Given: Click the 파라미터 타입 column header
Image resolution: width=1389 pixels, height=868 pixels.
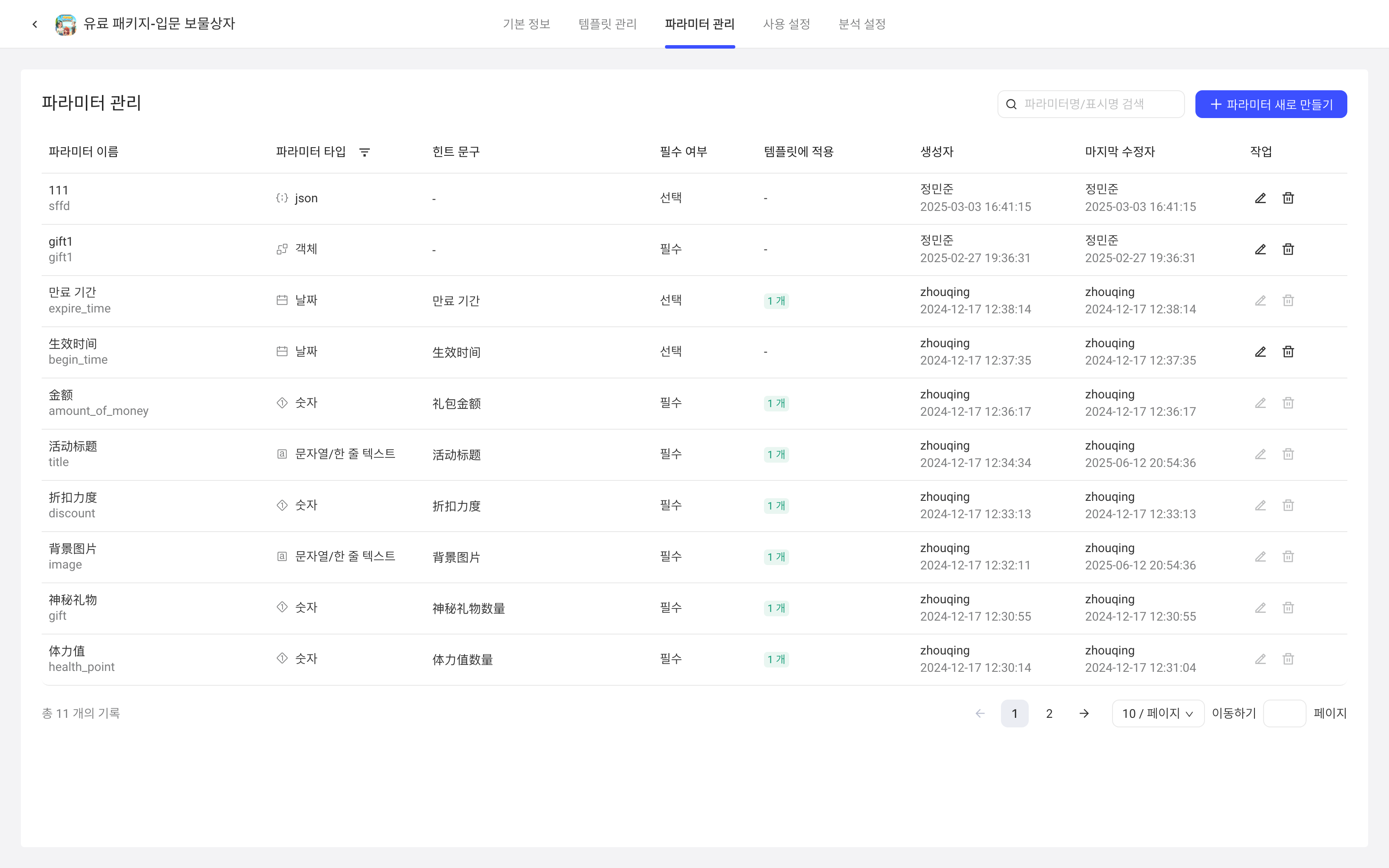Looking at the screenshot, I should (x=310, y=152).
